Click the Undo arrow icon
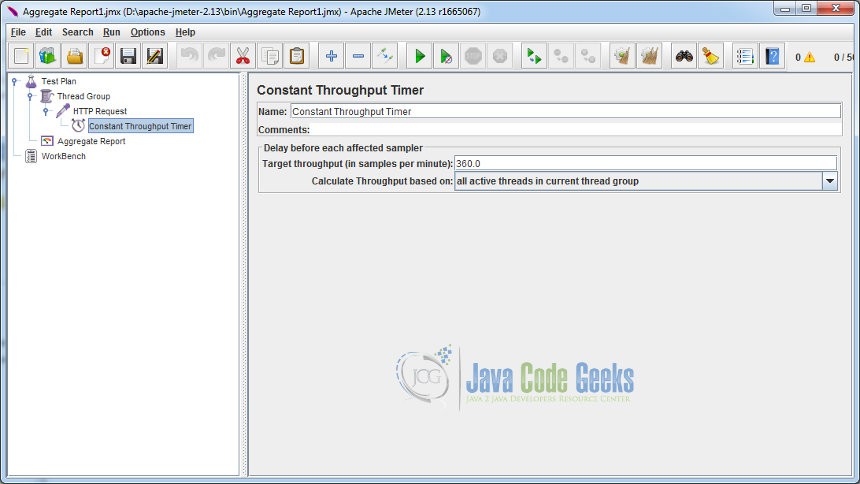Viewport: 860px width, 484px height. point(190,56)
